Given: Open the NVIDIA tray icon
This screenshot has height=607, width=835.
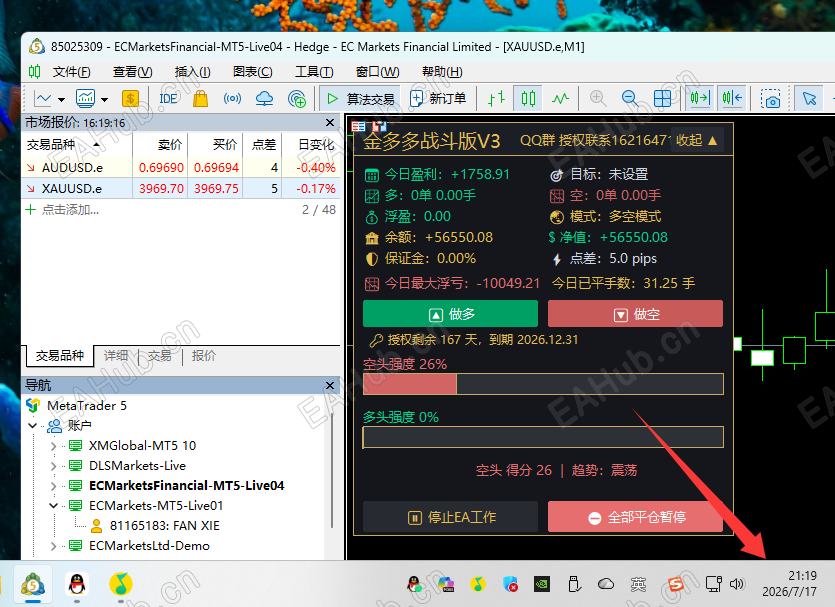Looking at the screenshot, I should click(x=542, y=584).
